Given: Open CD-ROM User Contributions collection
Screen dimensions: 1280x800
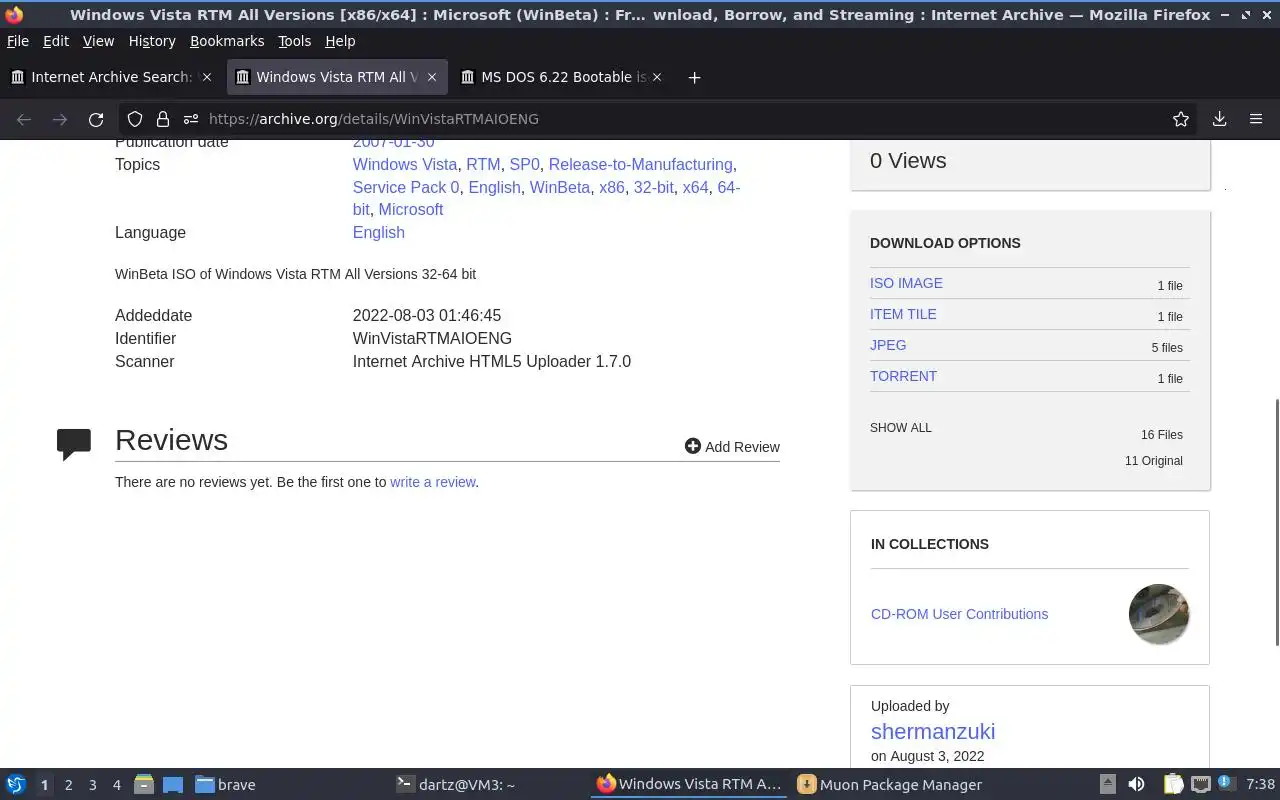Looking at the screenshot, I should click(x=959, y=614).
